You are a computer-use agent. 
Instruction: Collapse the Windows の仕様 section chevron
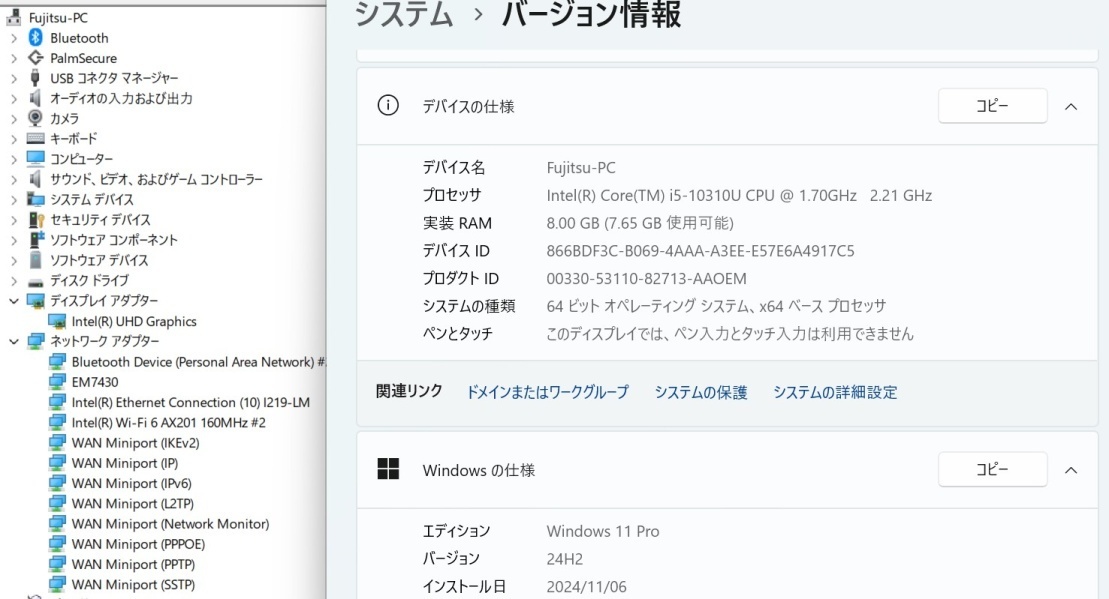(x=1071, y=470)
